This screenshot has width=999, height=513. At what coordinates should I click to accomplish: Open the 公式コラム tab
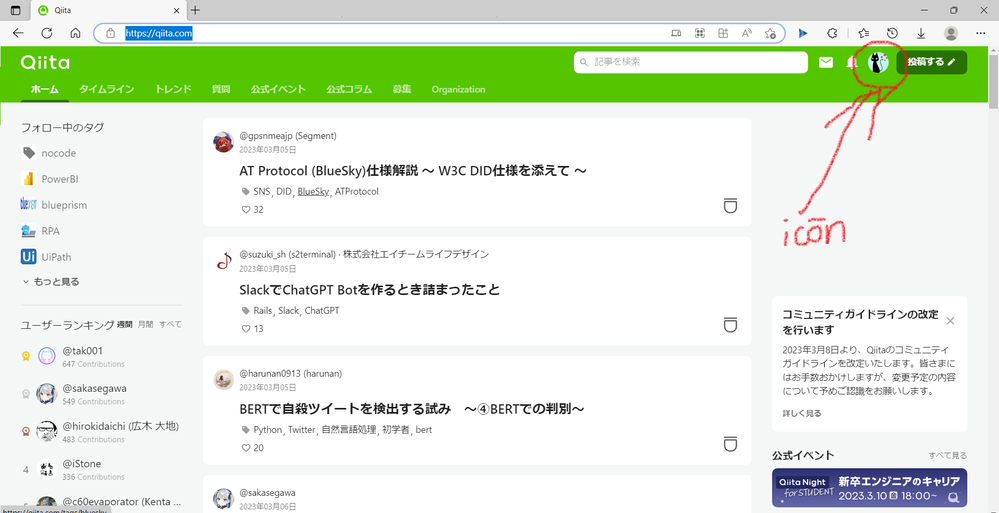pos(349,89)
